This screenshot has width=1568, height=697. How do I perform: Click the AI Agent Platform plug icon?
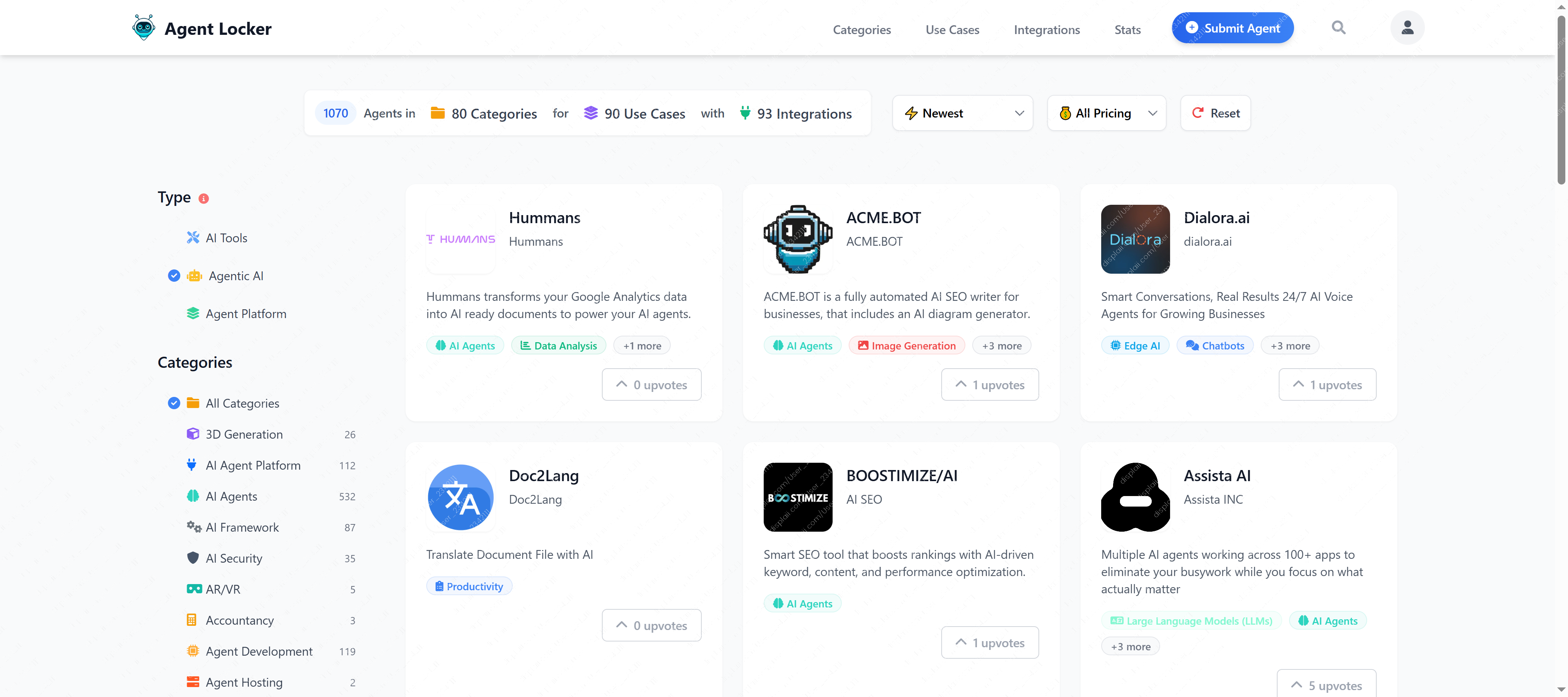coord(192,465)
